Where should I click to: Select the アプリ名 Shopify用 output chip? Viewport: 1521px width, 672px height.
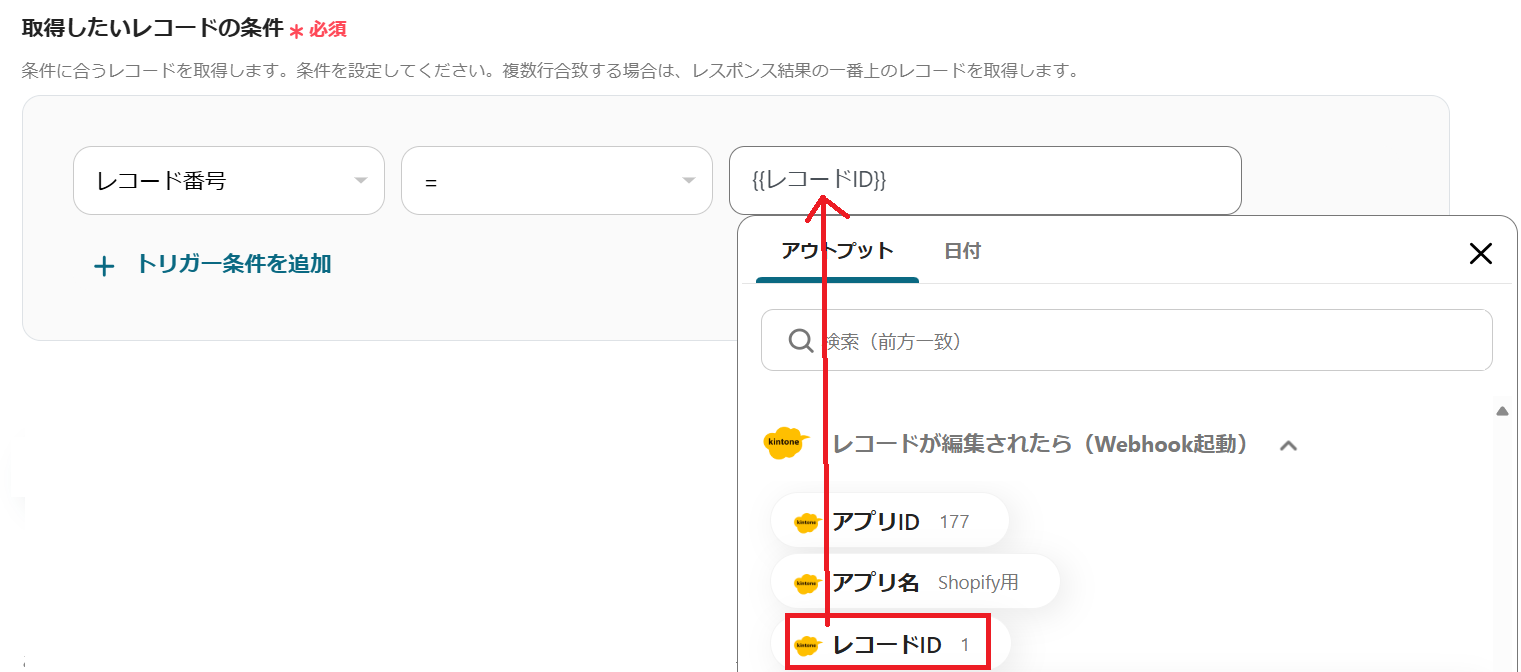pyautogui.click(x=915, y=582)
